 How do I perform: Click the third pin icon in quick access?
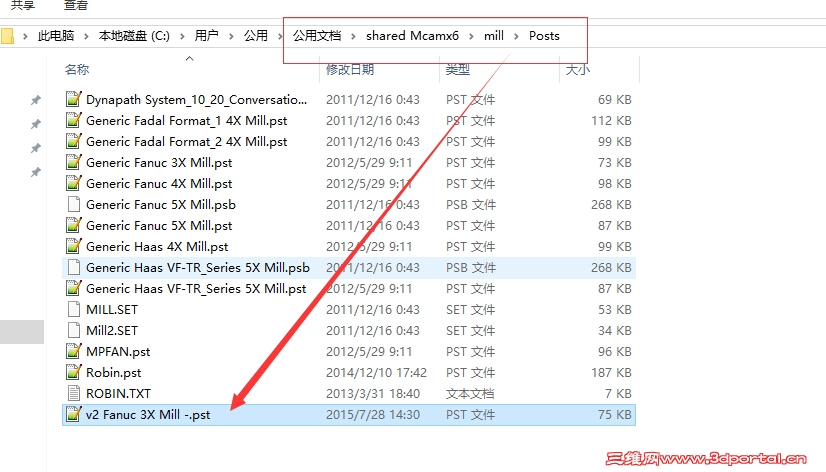35,148
